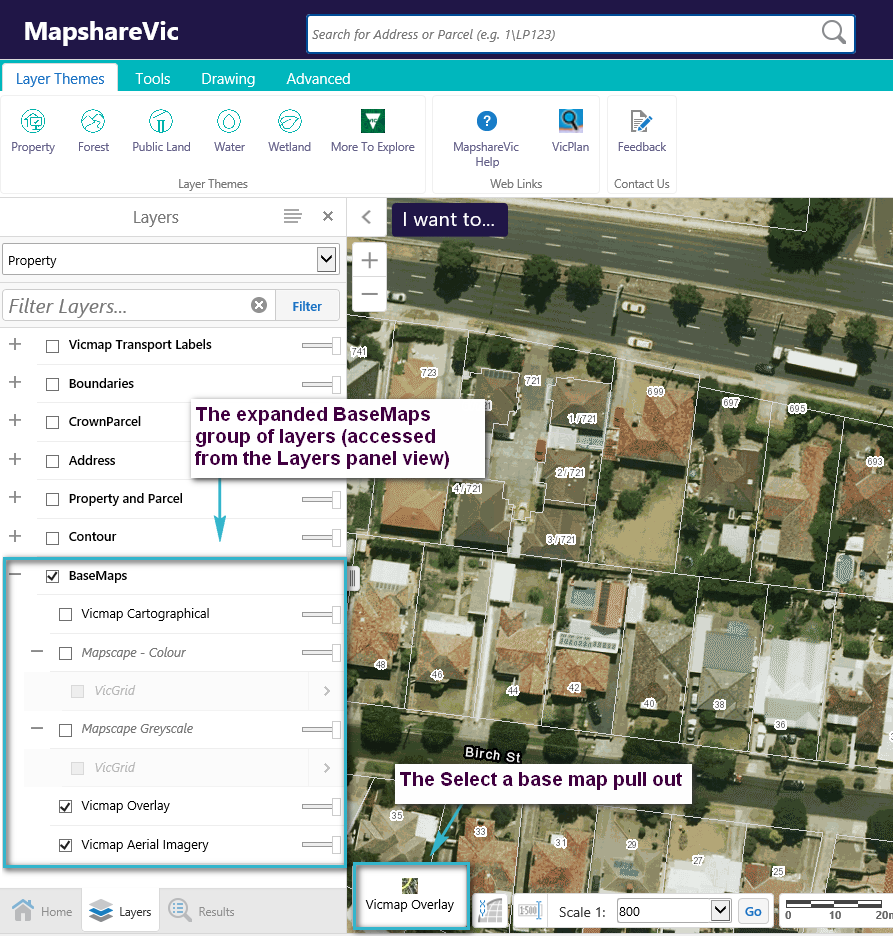This screenshot has height=936, width=893.
Task: Open the Vicmap Overlay base map pull out
Action: click(410, 896)
